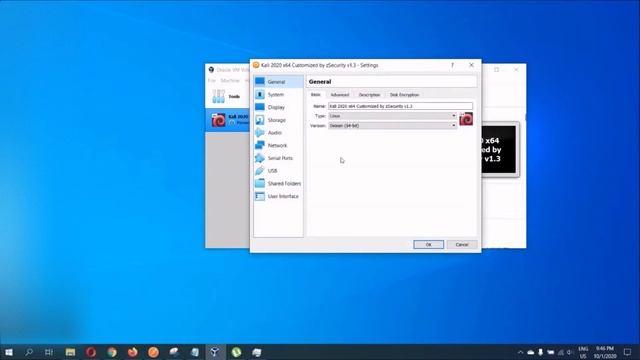Click the Cancel button
Viewport: 640px width, 360px height.
point(462,244)
